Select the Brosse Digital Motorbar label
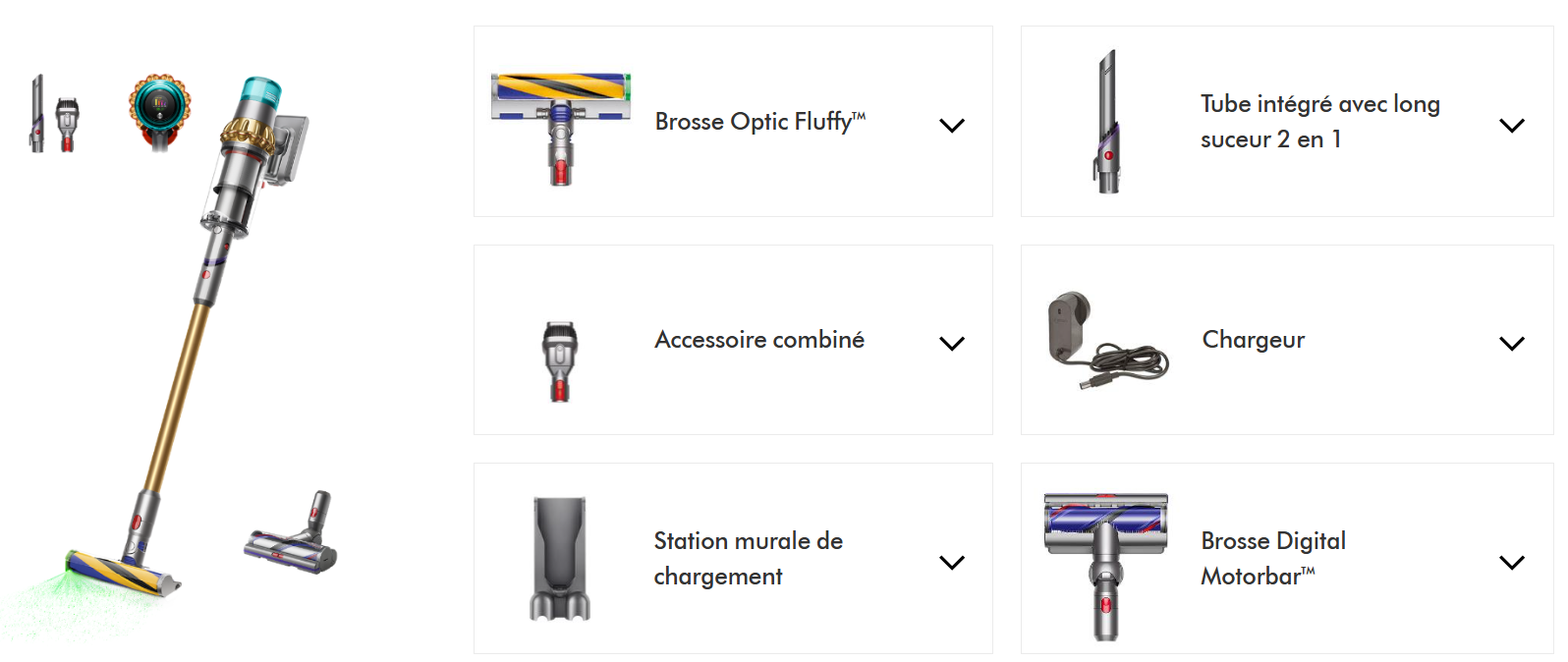This screenshot has width=1568, height=662. (1272, 558)
